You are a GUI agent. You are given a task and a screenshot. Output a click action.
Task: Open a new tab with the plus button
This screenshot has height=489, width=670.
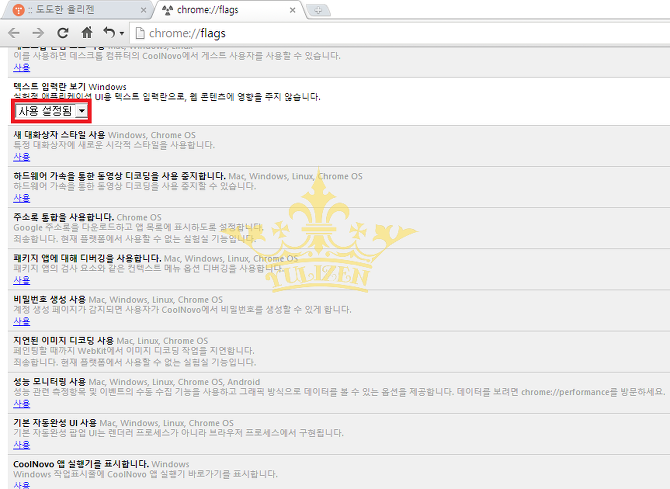coord(318,11)
